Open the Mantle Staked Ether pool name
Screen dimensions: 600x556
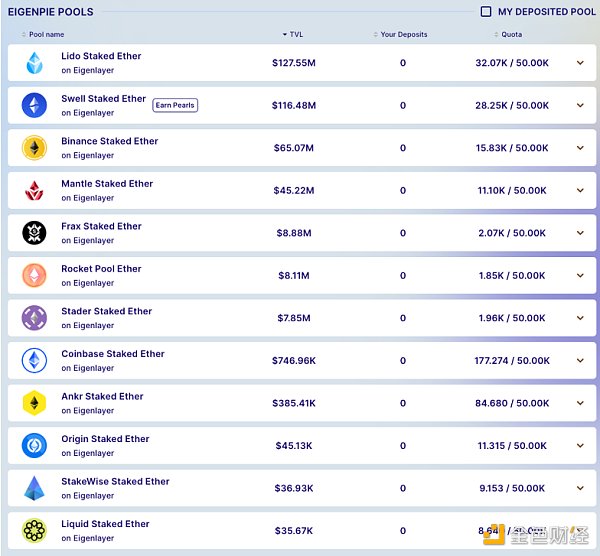coord(107,184)
